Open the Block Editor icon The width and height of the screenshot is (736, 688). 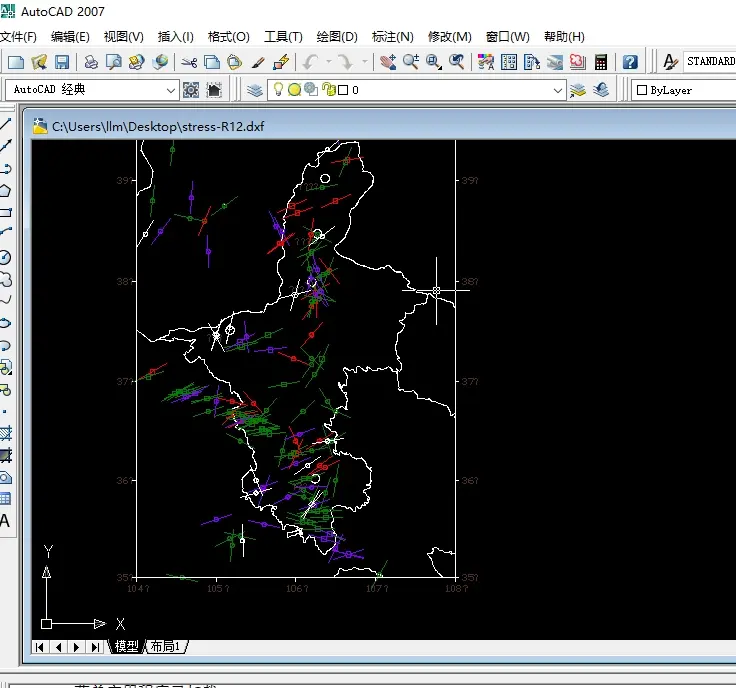(281, 61)
